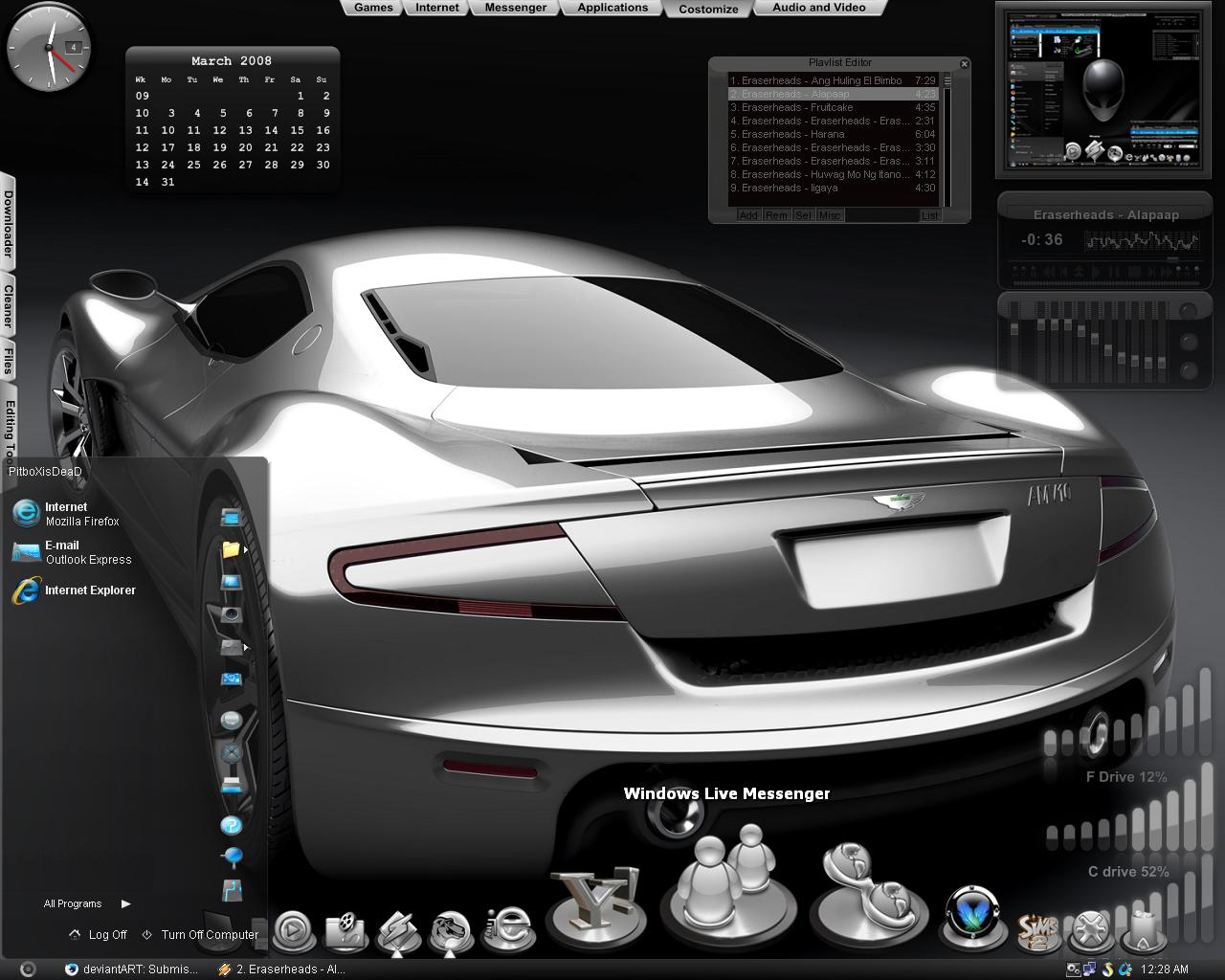1225x980 pixels.
Task: Click the Sel button in the Playlist Editor
Action: click(803, 215)
